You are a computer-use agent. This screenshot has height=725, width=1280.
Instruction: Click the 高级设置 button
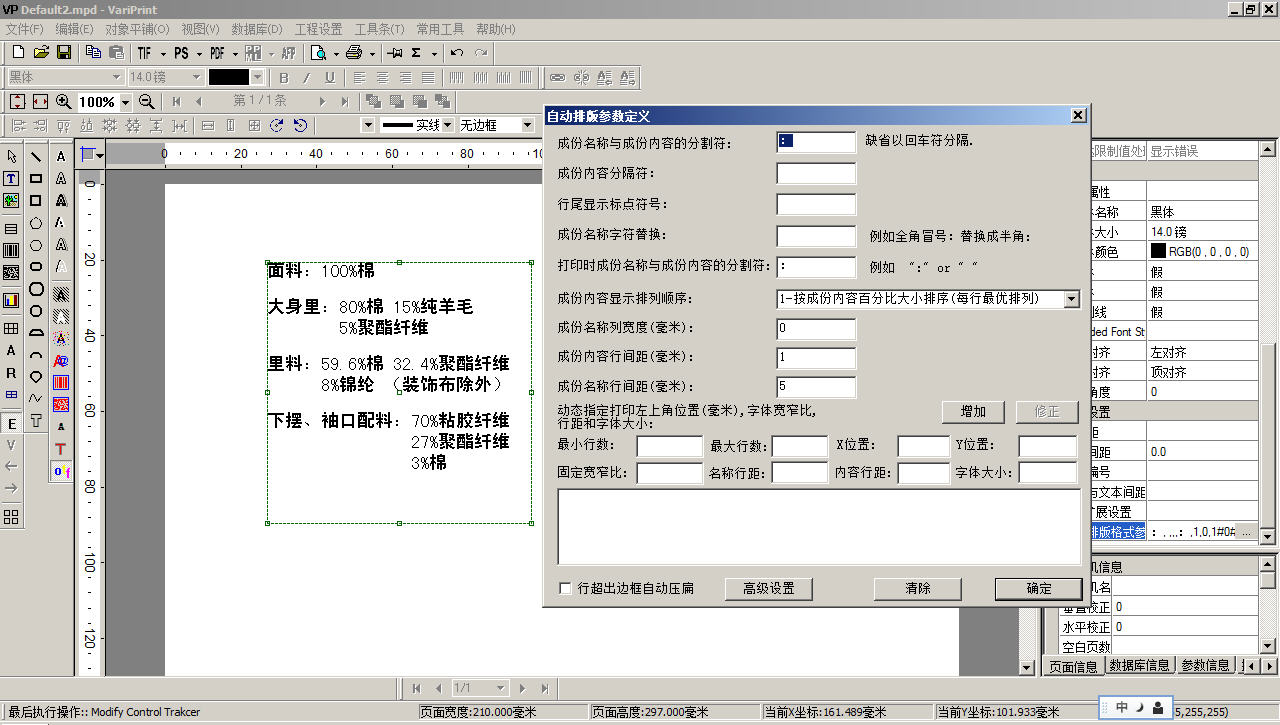(768, 588)
